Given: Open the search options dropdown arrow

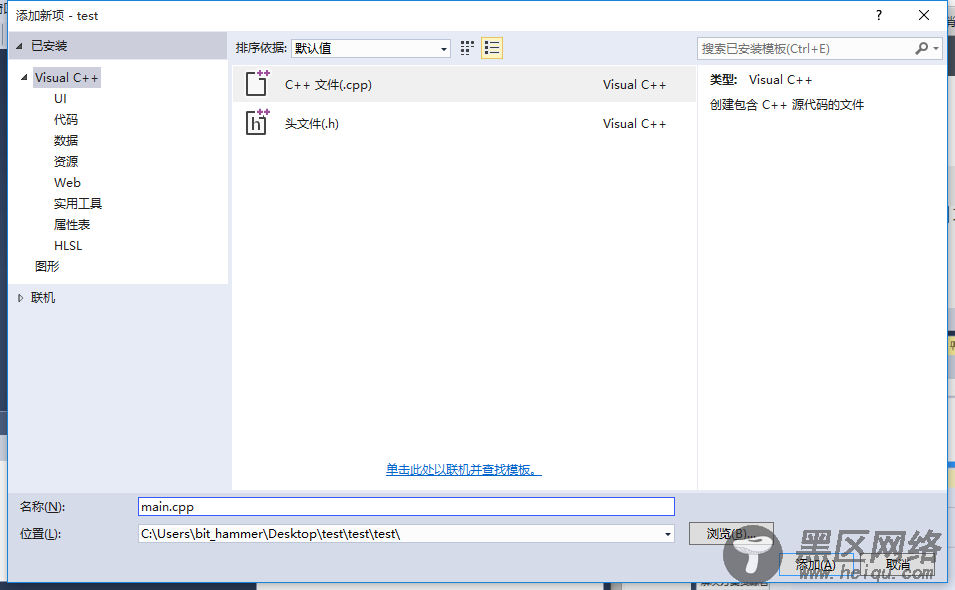Looking at the screenshot, I should pyautogui.click(x=936, y=48).
